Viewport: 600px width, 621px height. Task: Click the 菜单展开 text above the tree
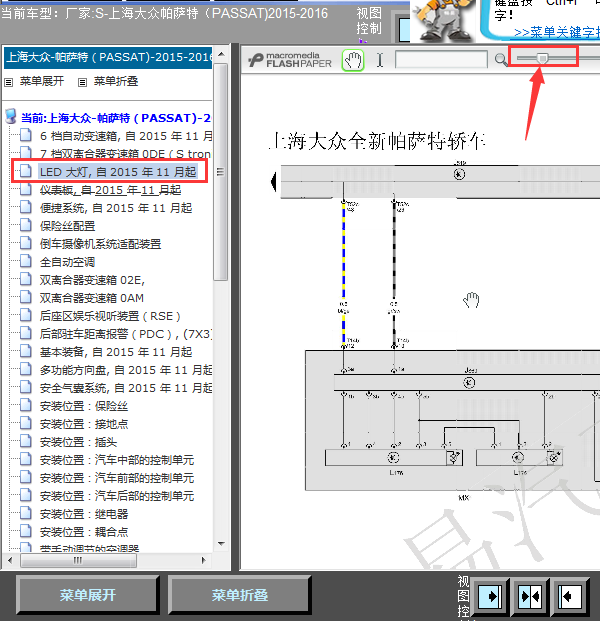coord(42,81)
